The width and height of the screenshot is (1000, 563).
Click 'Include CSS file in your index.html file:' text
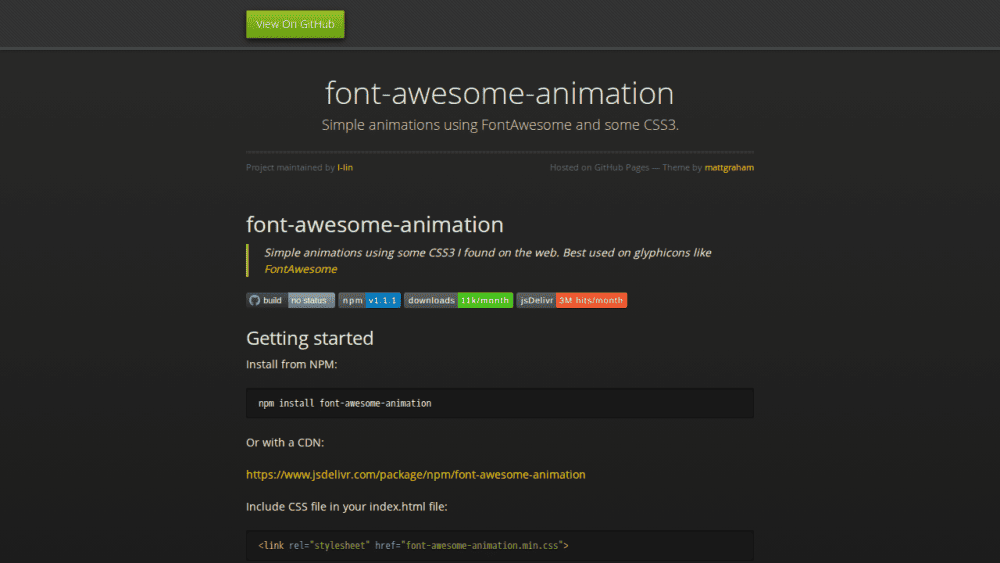[x=347, y=506]
